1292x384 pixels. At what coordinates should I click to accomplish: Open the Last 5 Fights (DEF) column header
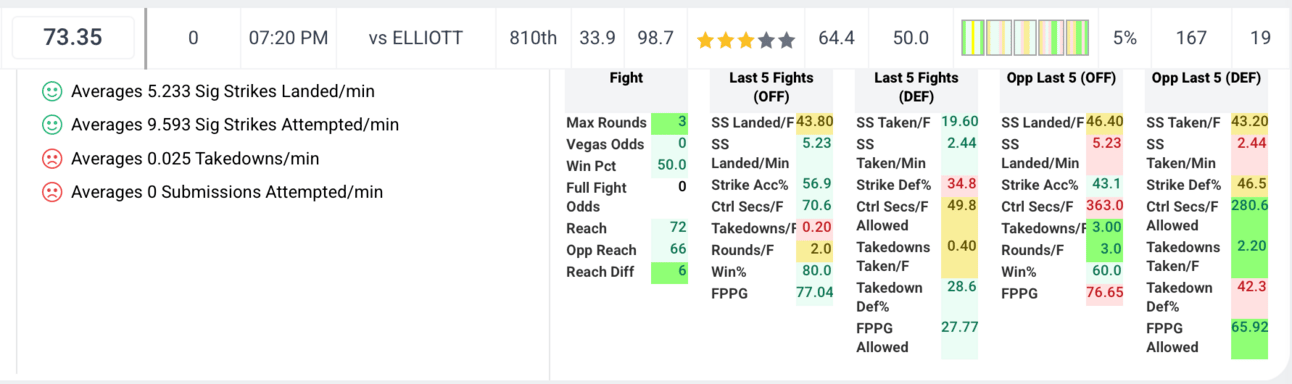tap(916, 88)
